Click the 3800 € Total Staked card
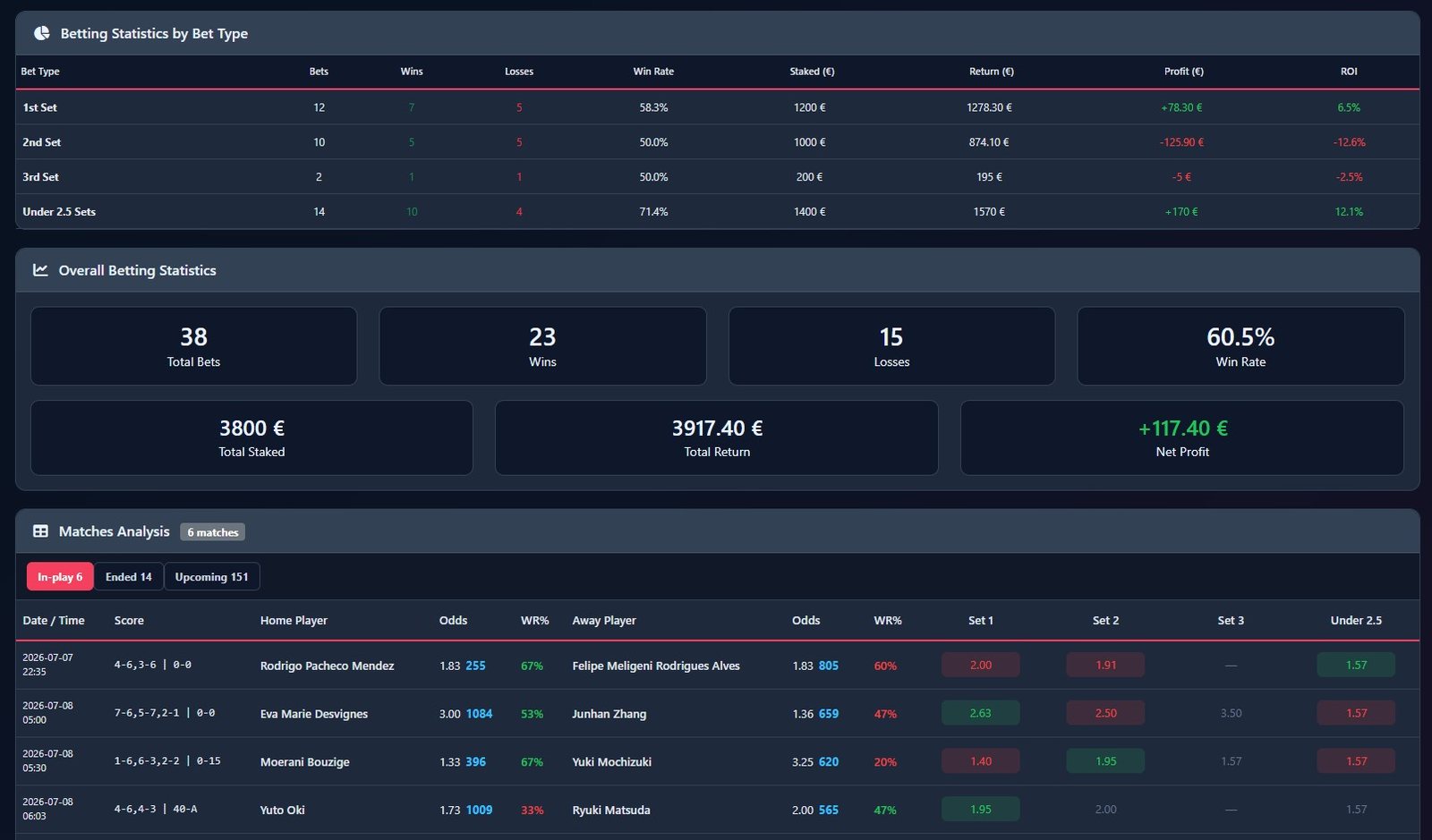 (251, 437)
